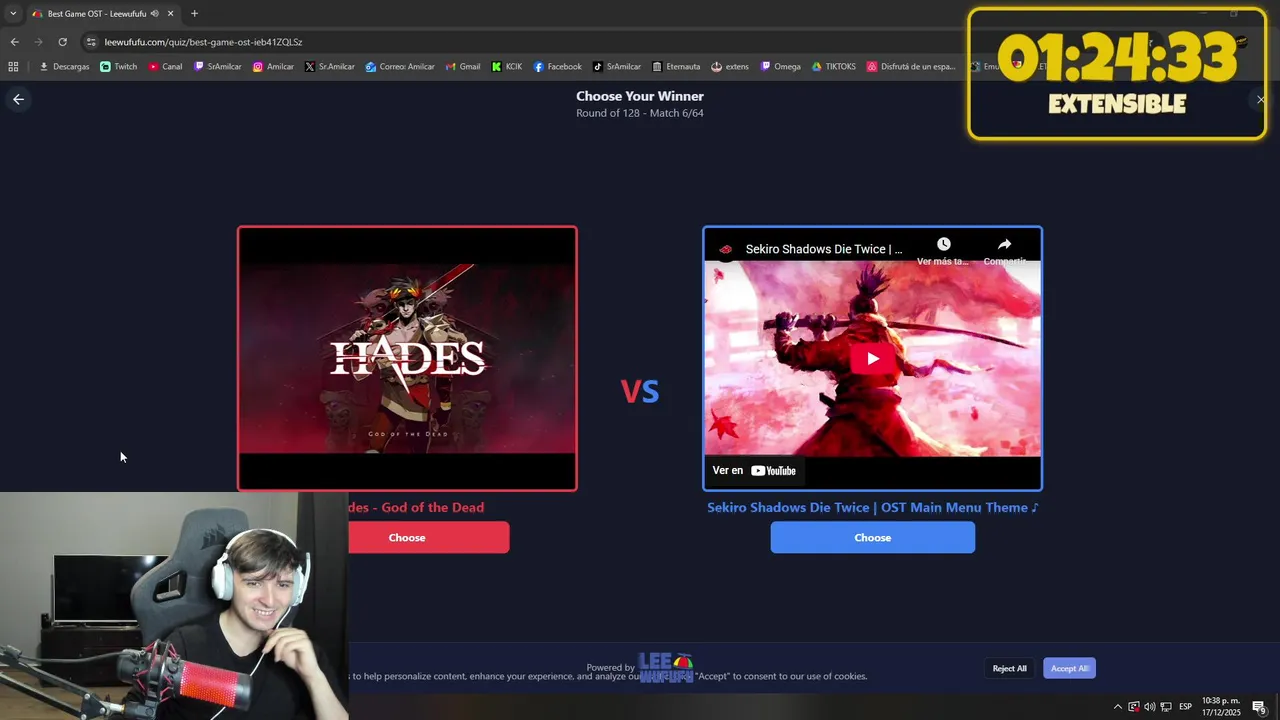Open Sekiro video via Ver en YouTube

754,470
